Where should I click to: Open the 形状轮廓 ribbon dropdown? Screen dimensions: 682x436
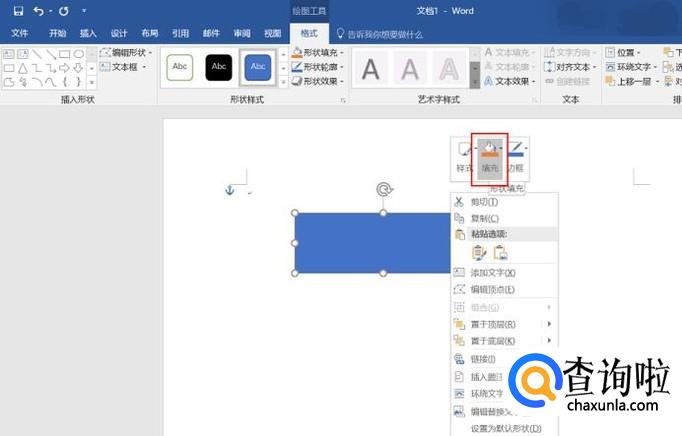pyautogui.click(x=318, y=67)
